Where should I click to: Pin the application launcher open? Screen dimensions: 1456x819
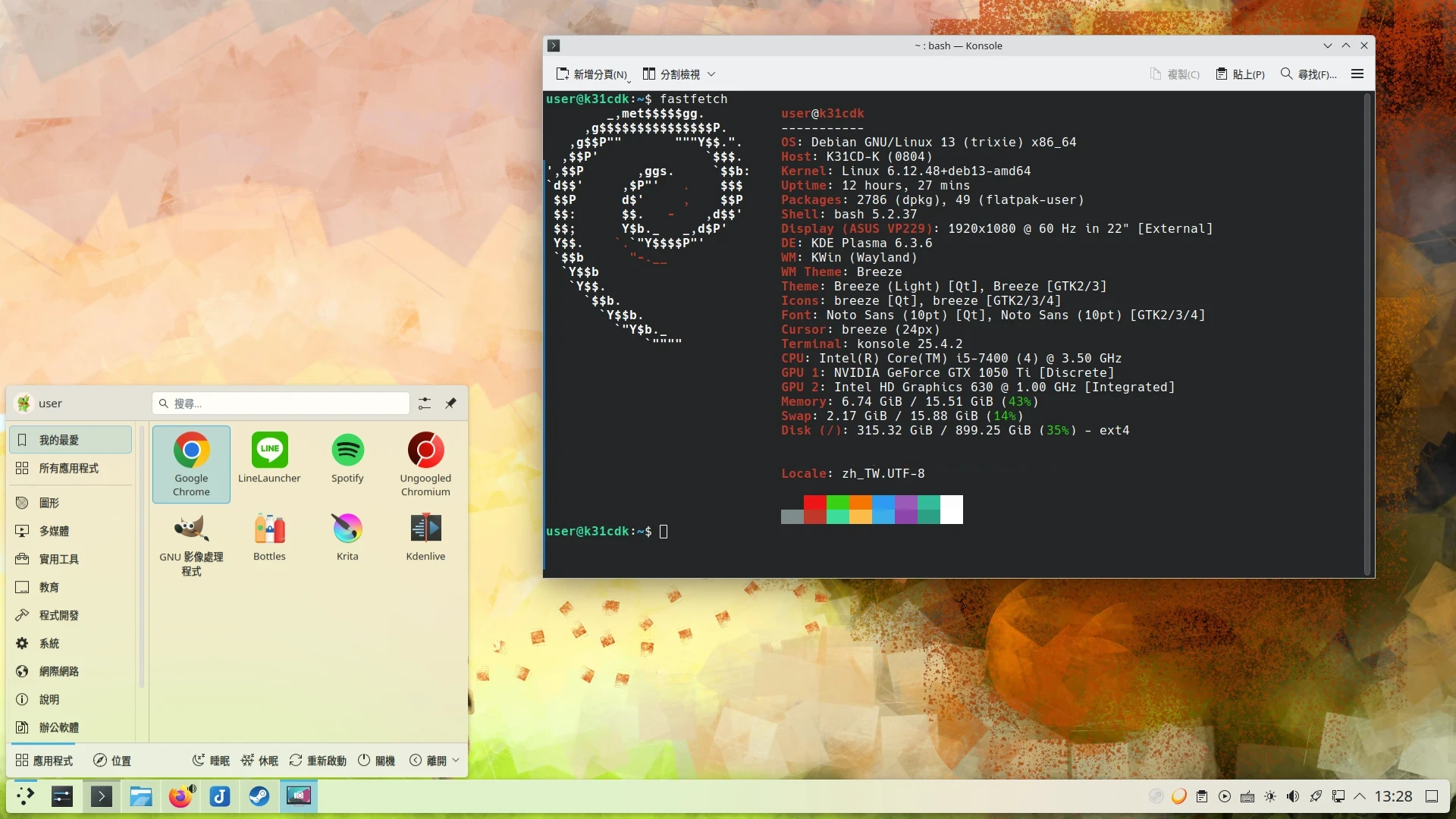pyautogui.click(x=450, y=403)
